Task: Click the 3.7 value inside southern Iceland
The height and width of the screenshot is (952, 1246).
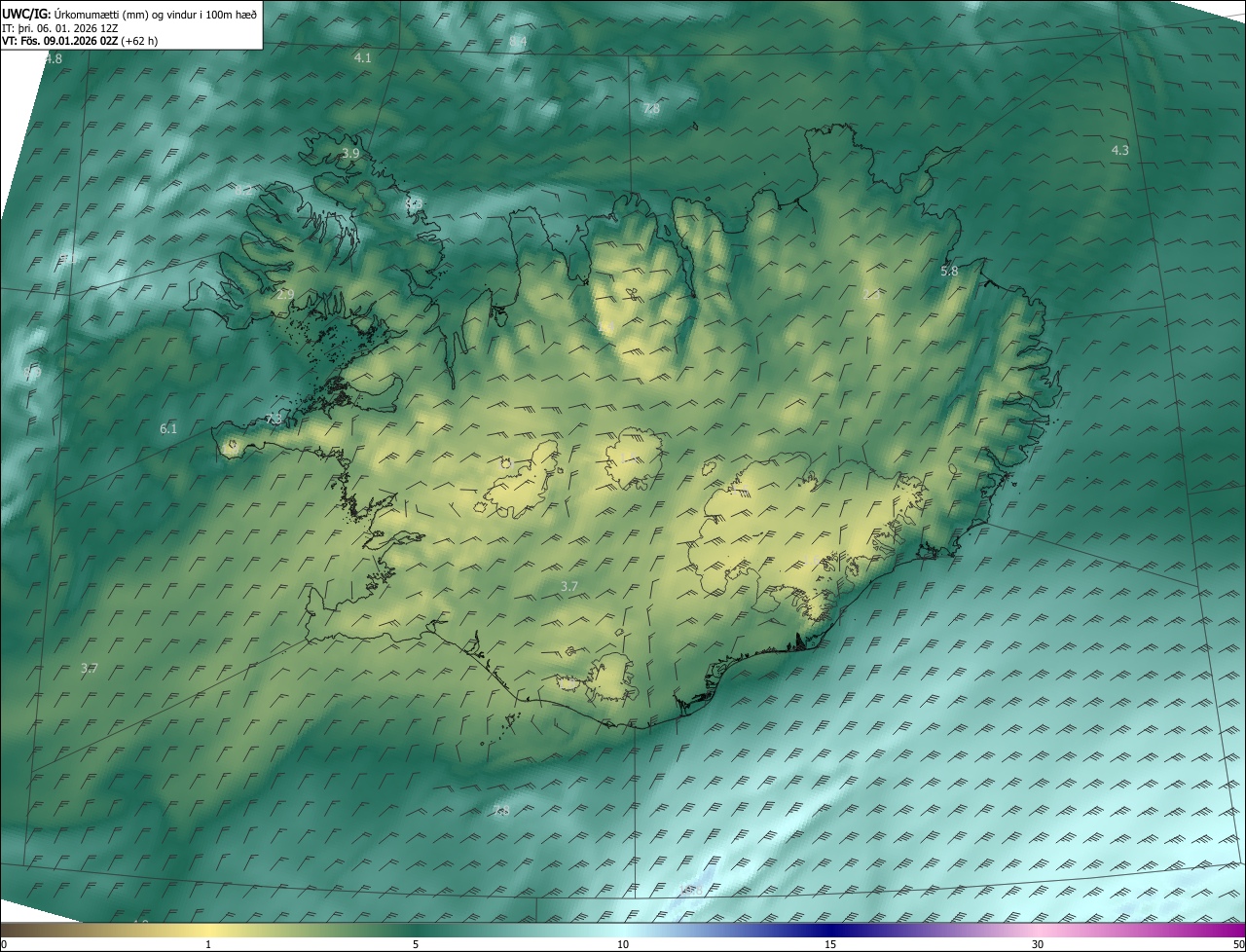Action: pos(569,586)
